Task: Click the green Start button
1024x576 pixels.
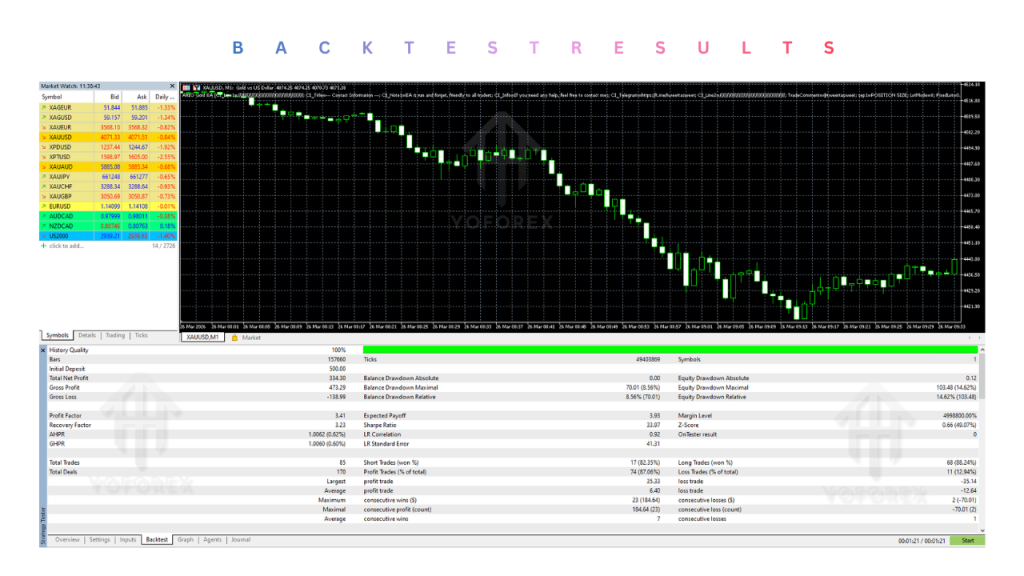Action: 967,541
